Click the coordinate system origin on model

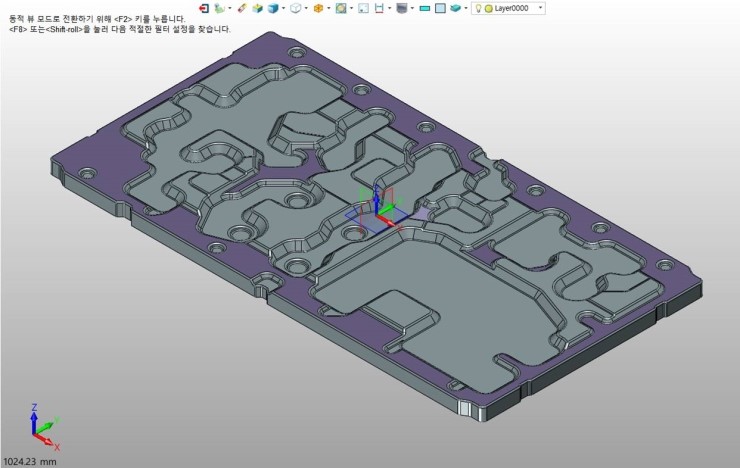377,215
